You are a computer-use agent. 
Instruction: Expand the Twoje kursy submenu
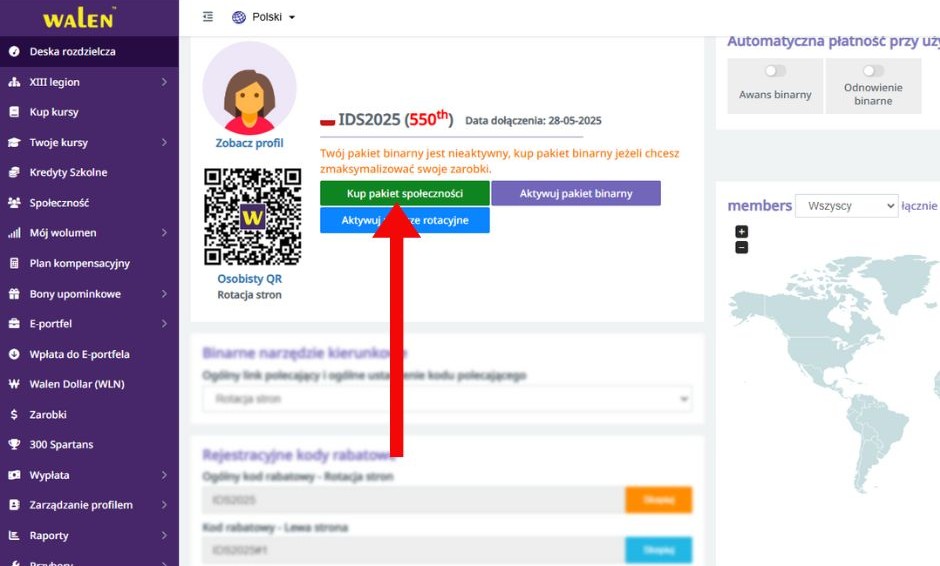click(x=163, y=143)
